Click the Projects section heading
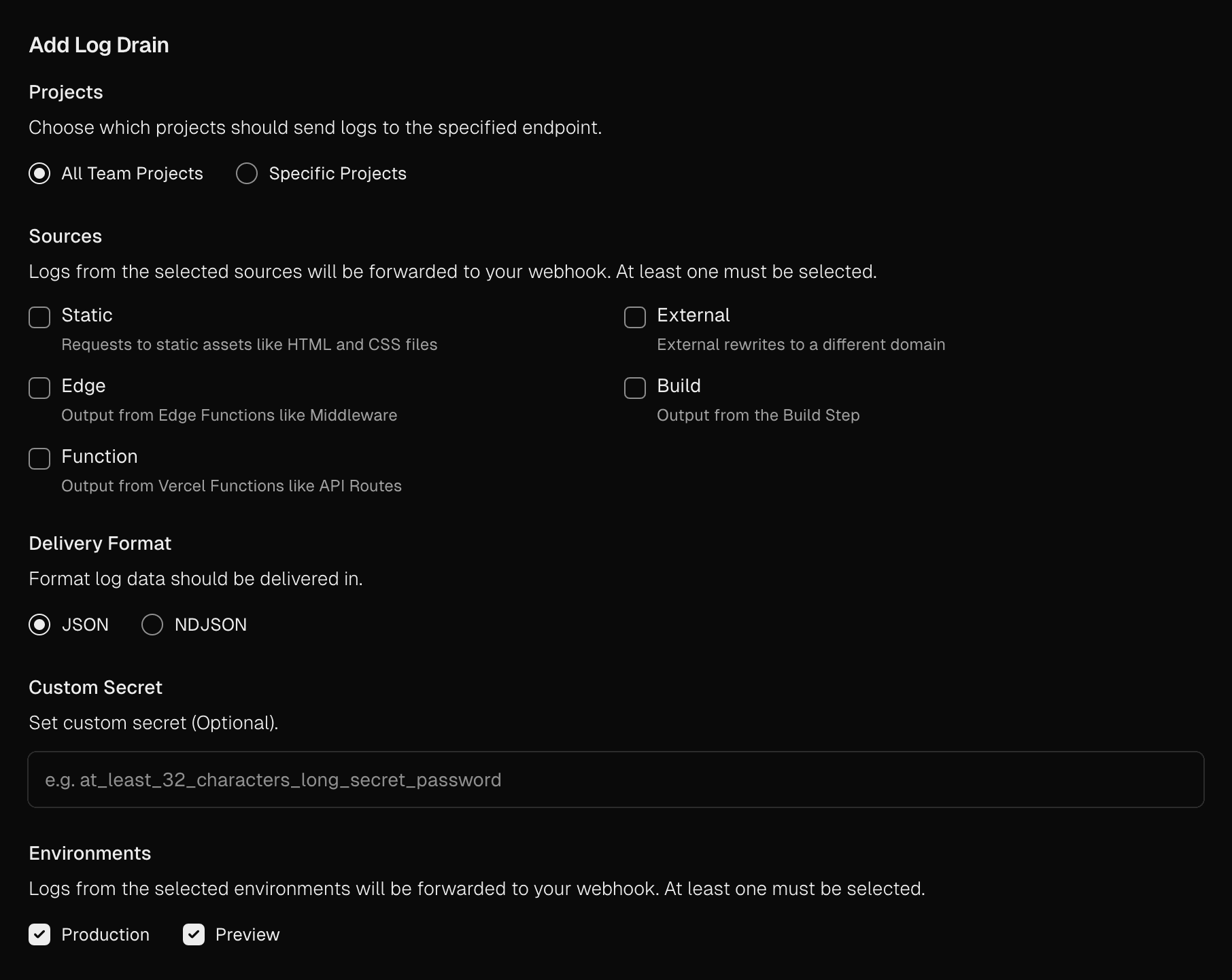The width and height of the screenshot is (1232, 980). (66, 92)
